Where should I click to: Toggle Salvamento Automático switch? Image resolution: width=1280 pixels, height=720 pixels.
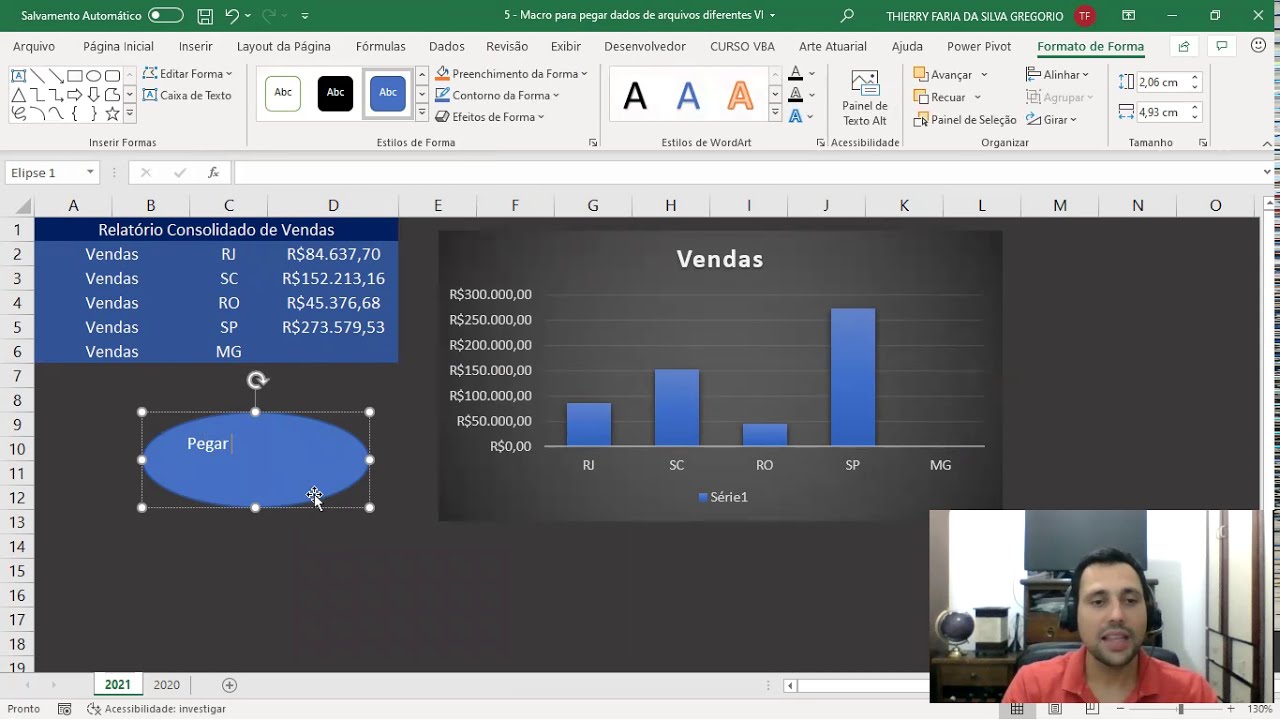click(x=166, y=16)
